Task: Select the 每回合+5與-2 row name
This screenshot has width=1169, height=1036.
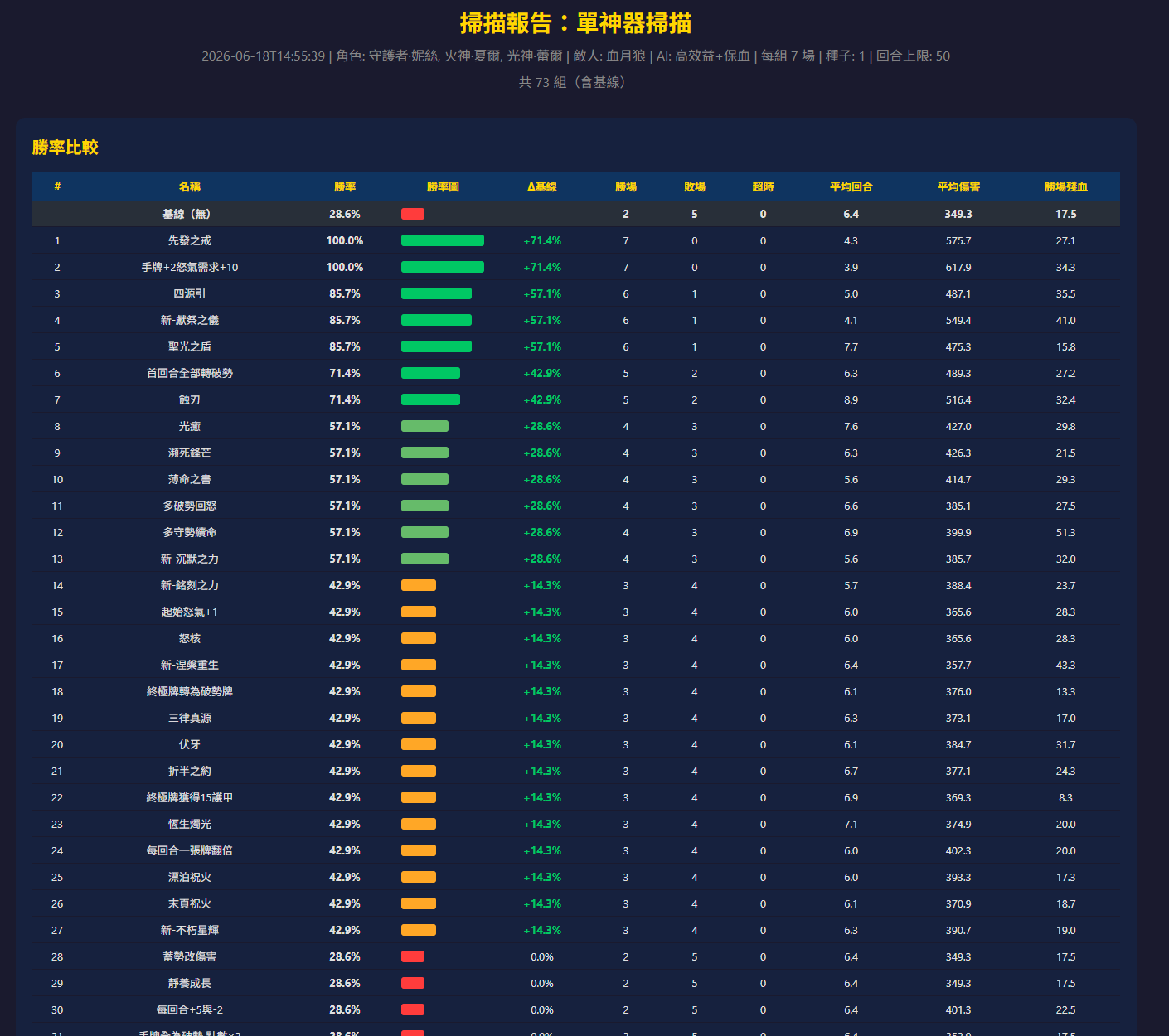Action: click(x=190, y=1009)
